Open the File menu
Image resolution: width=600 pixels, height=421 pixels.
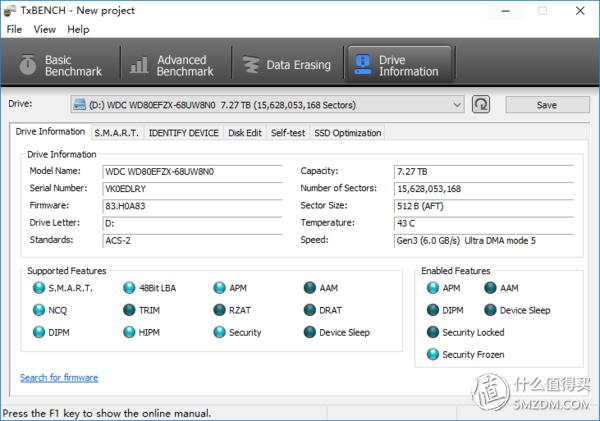[14, 29]
